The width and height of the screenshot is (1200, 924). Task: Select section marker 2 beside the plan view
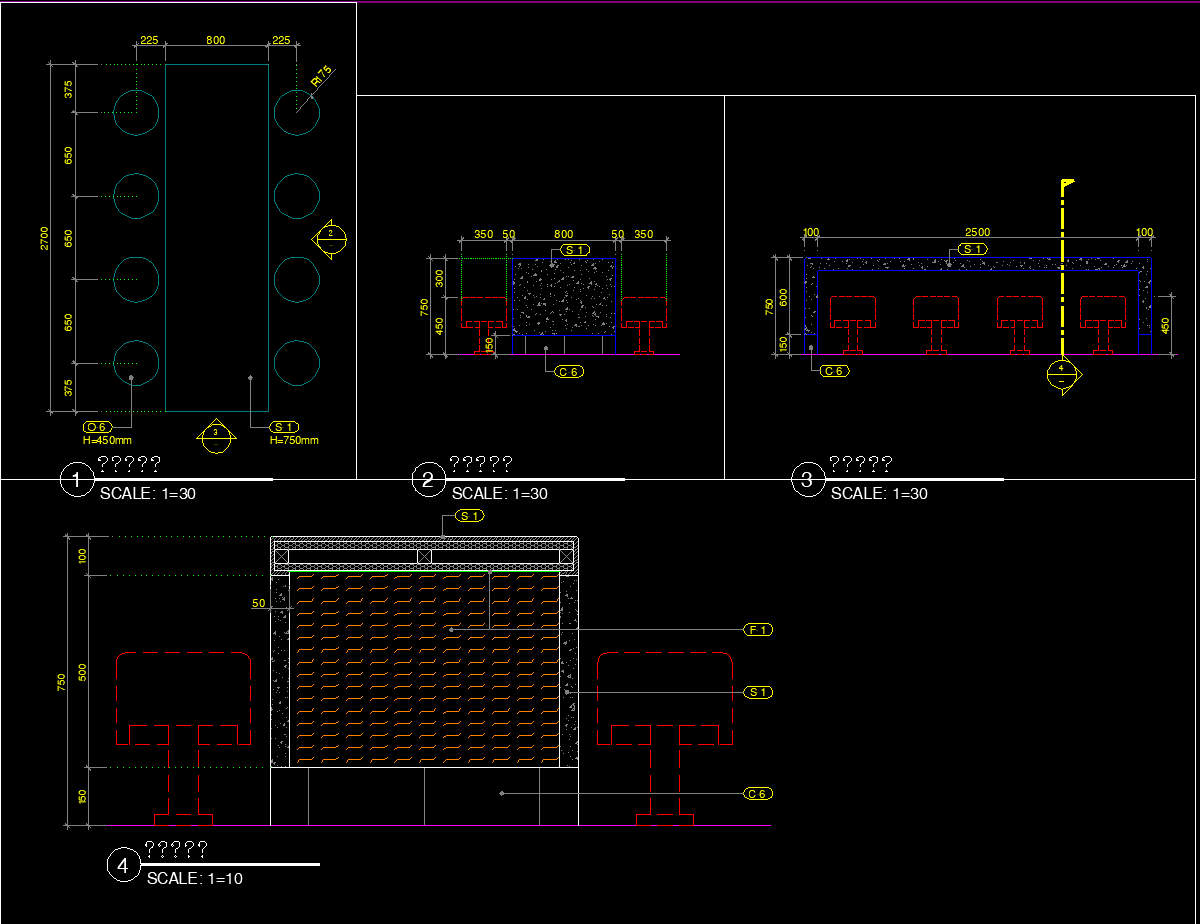331,237
